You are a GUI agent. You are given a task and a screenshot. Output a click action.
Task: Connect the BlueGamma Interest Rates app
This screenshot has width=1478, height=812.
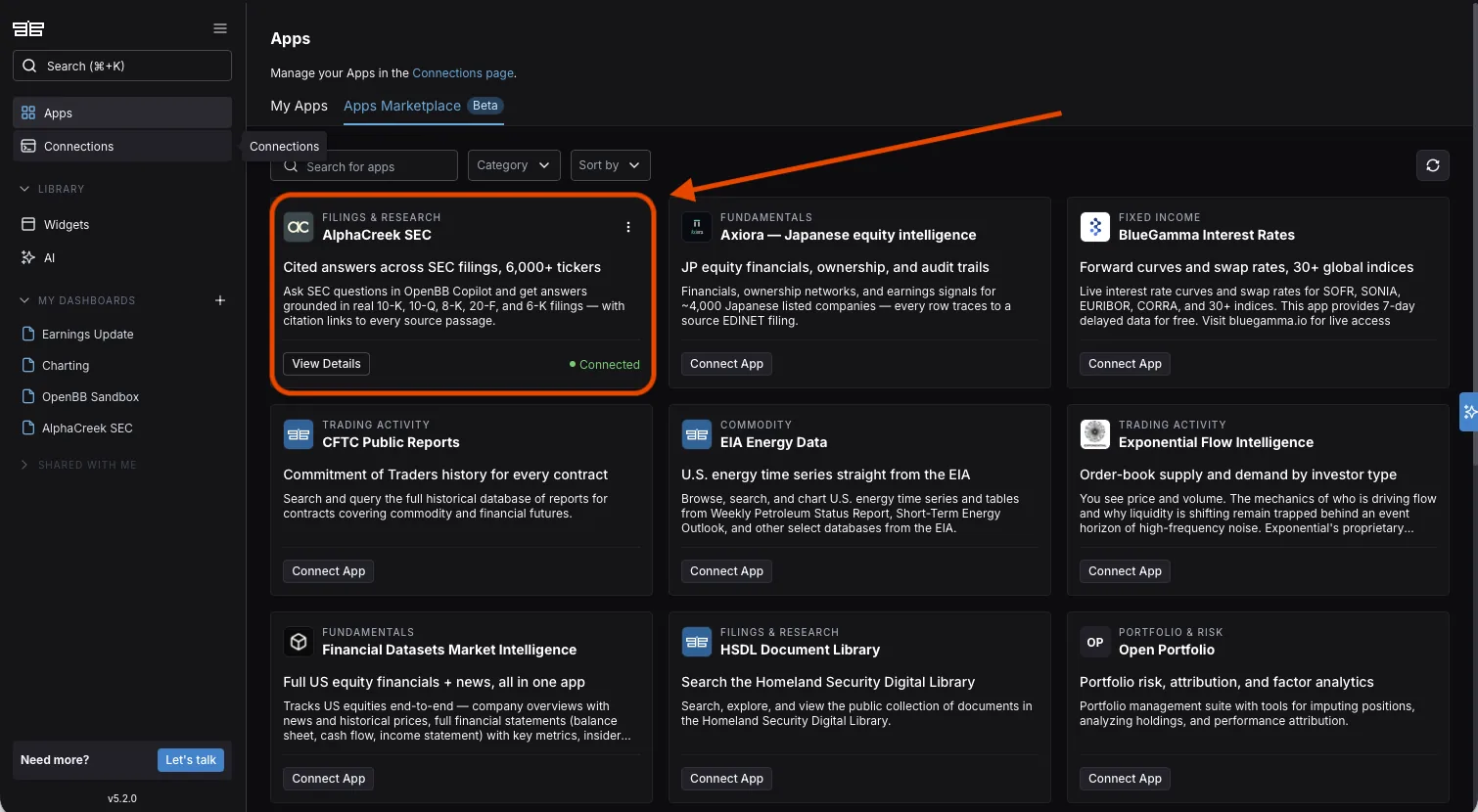coord(1125,364)
